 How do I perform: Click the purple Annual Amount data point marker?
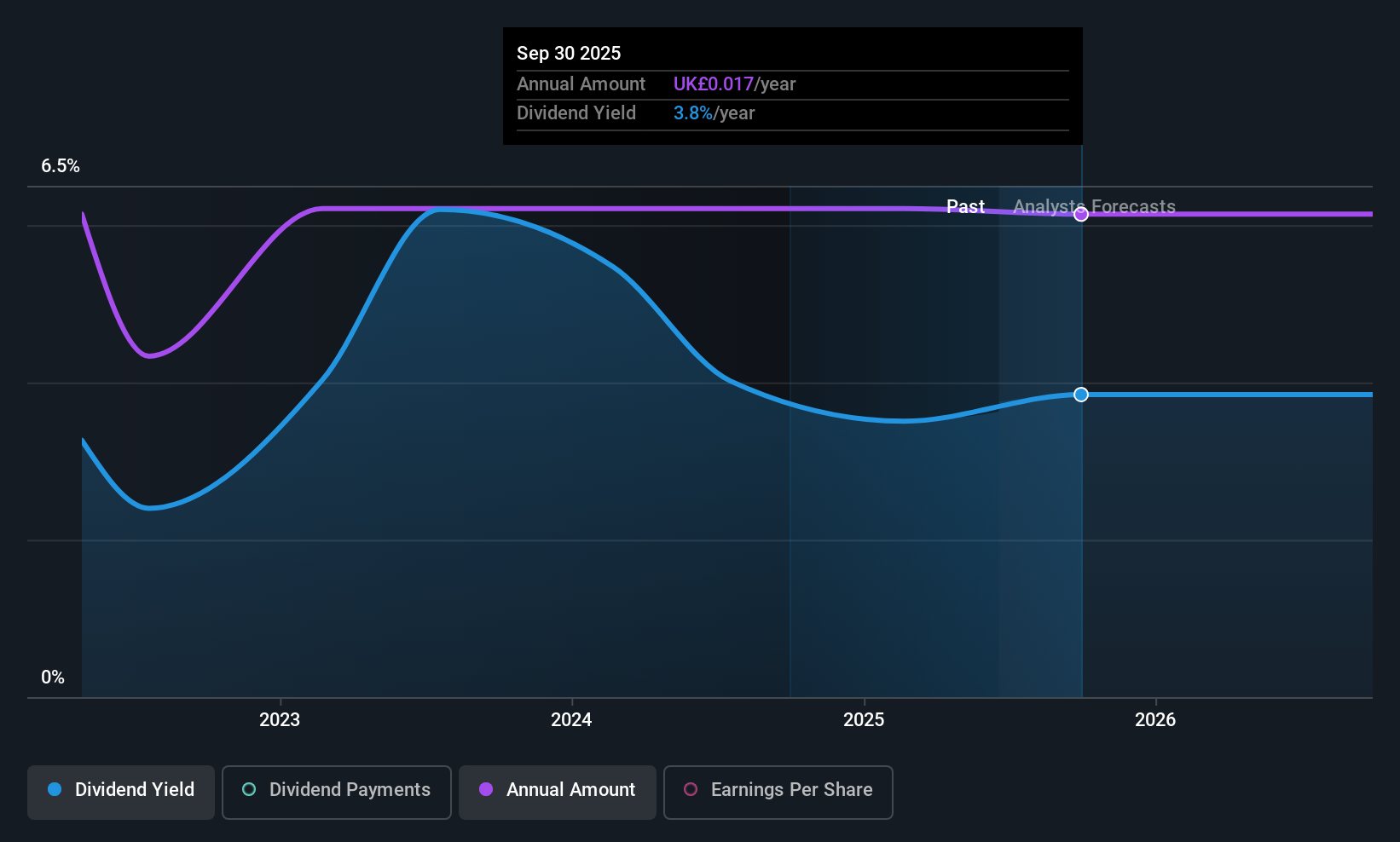pos(1081,215)
